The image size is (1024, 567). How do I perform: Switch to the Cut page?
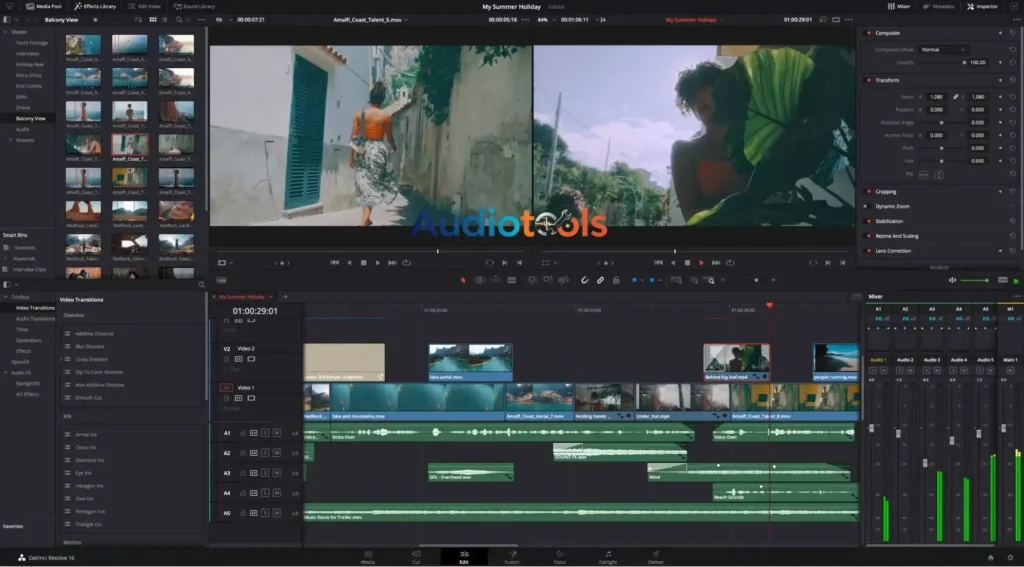click(x=416, y=557)
